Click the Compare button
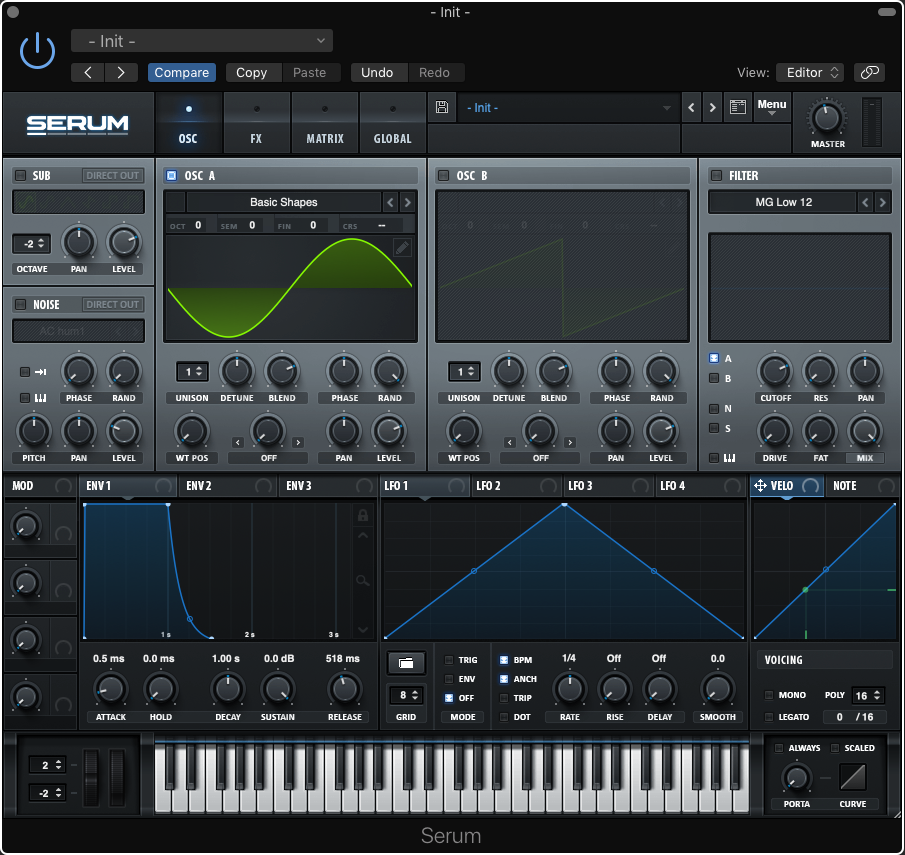 click(x=182, y=73)
